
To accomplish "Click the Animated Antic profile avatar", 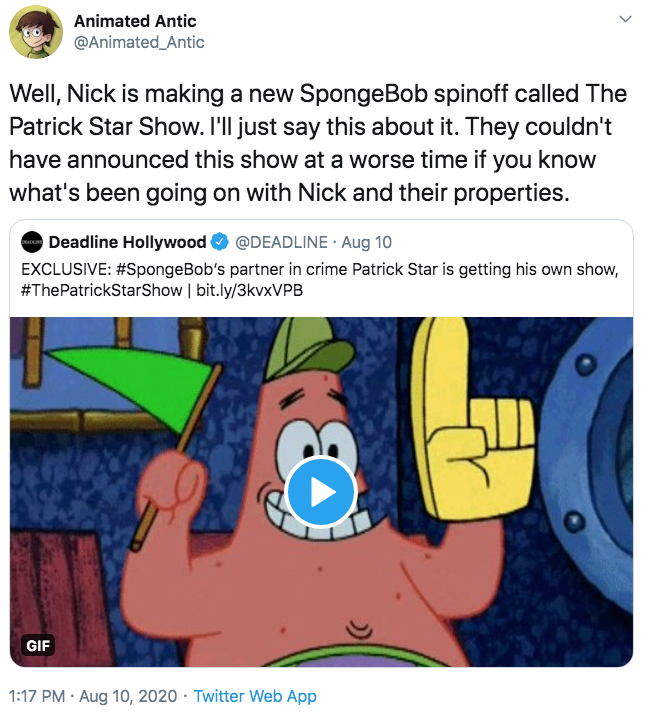I will [36, 35].
